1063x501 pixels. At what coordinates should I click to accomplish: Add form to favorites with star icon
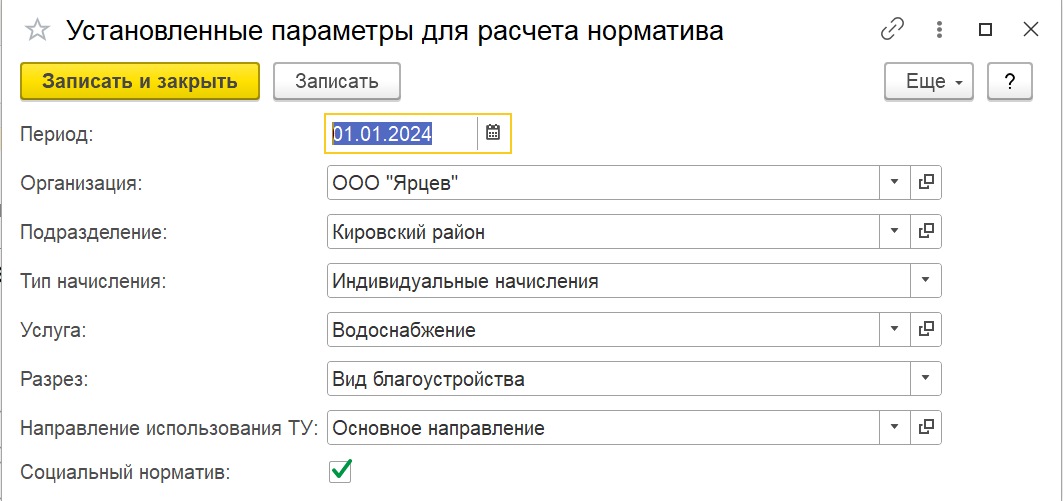[x=37, y=31]
